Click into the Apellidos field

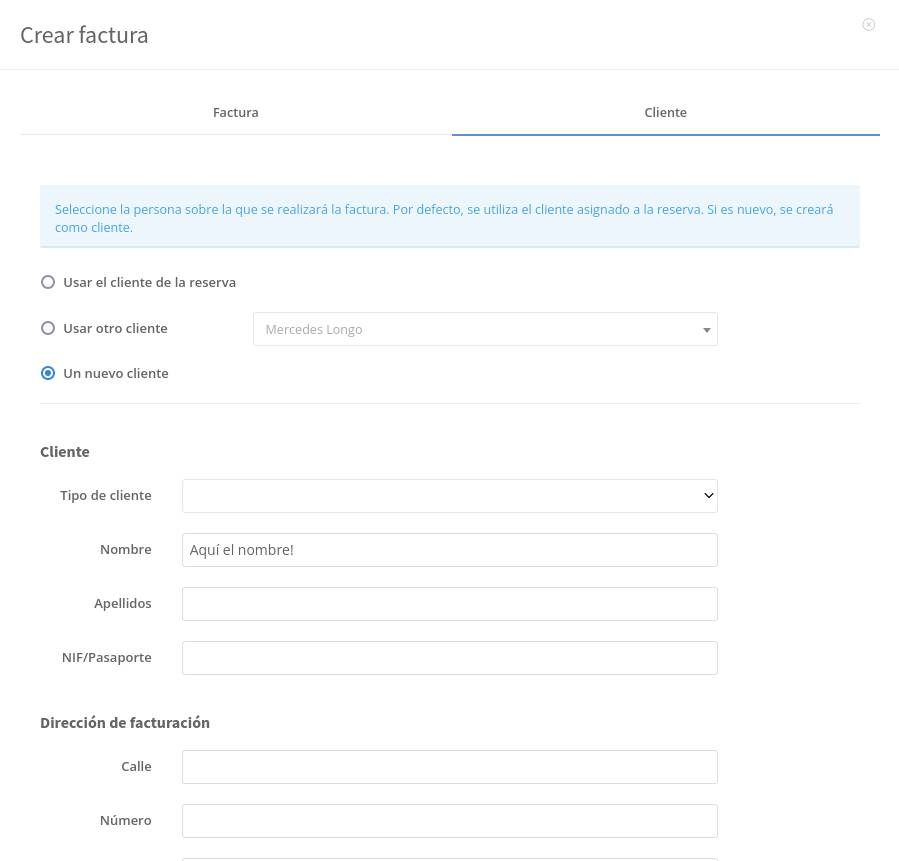[450, 604]
